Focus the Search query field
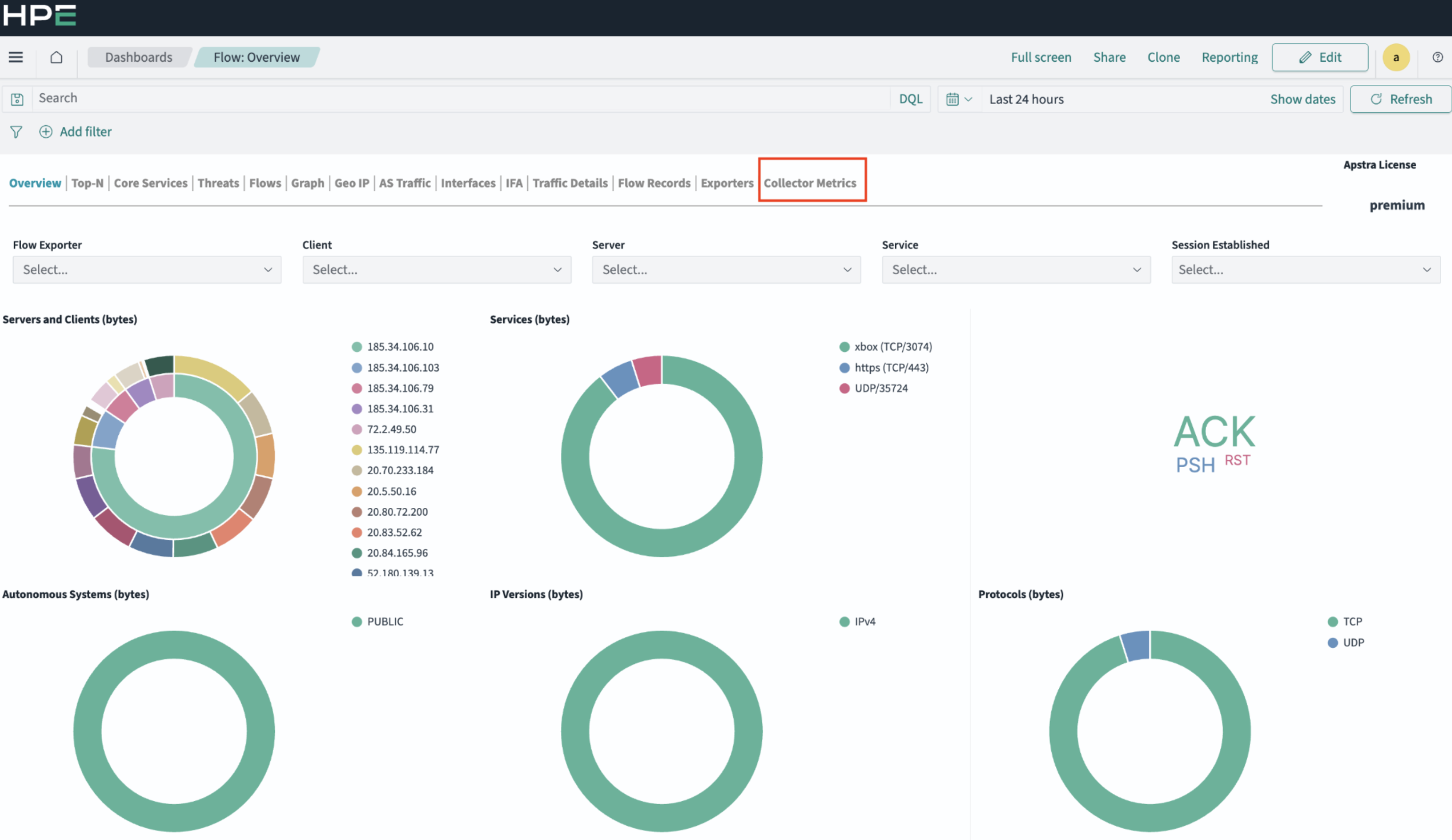The image size is (1452, 840). 461,99
